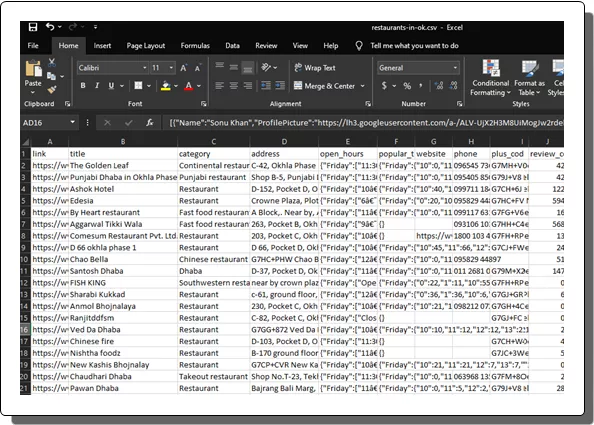Center text horizontally
Viewport: 594px width, 425px height.
[x=234, y=86]
